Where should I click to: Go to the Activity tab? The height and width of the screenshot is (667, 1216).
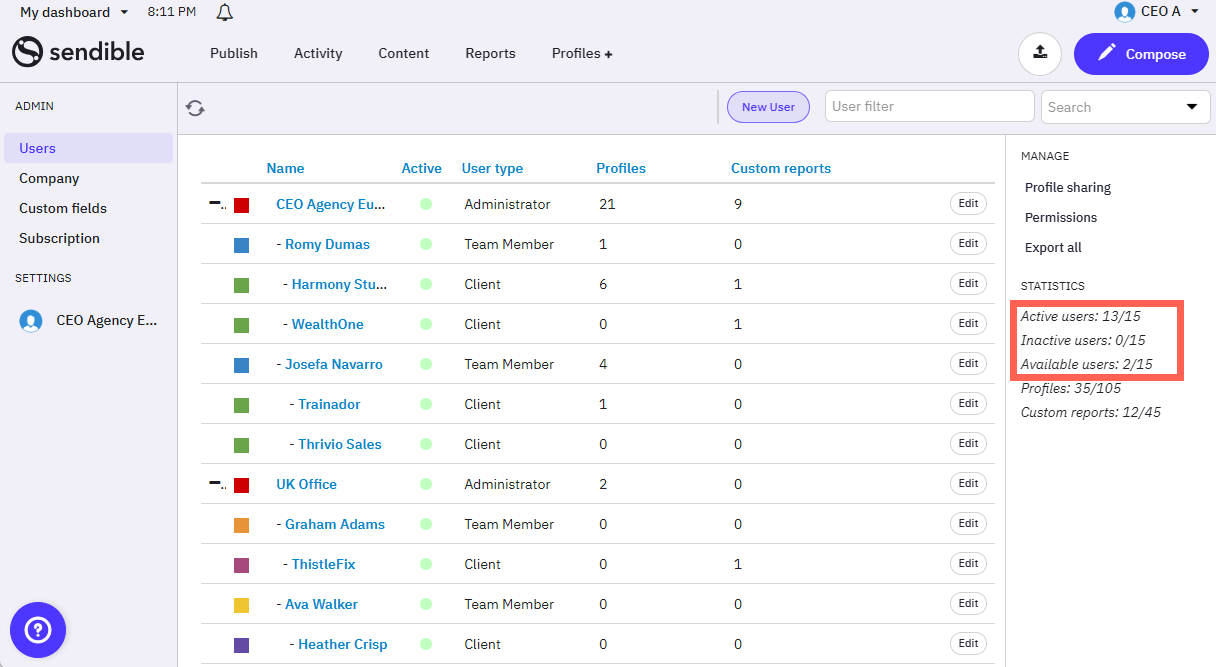(318, 53)
